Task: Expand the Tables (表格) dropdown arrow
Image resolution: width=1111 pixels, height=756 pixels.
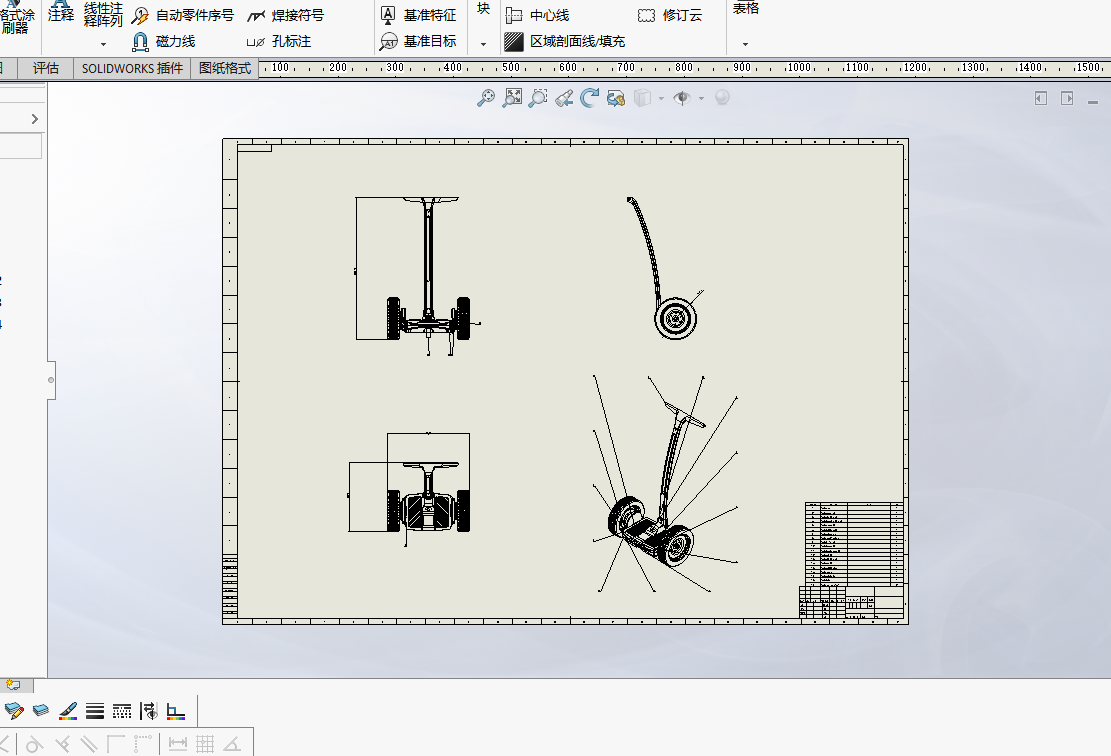Action: pos(745,44)
